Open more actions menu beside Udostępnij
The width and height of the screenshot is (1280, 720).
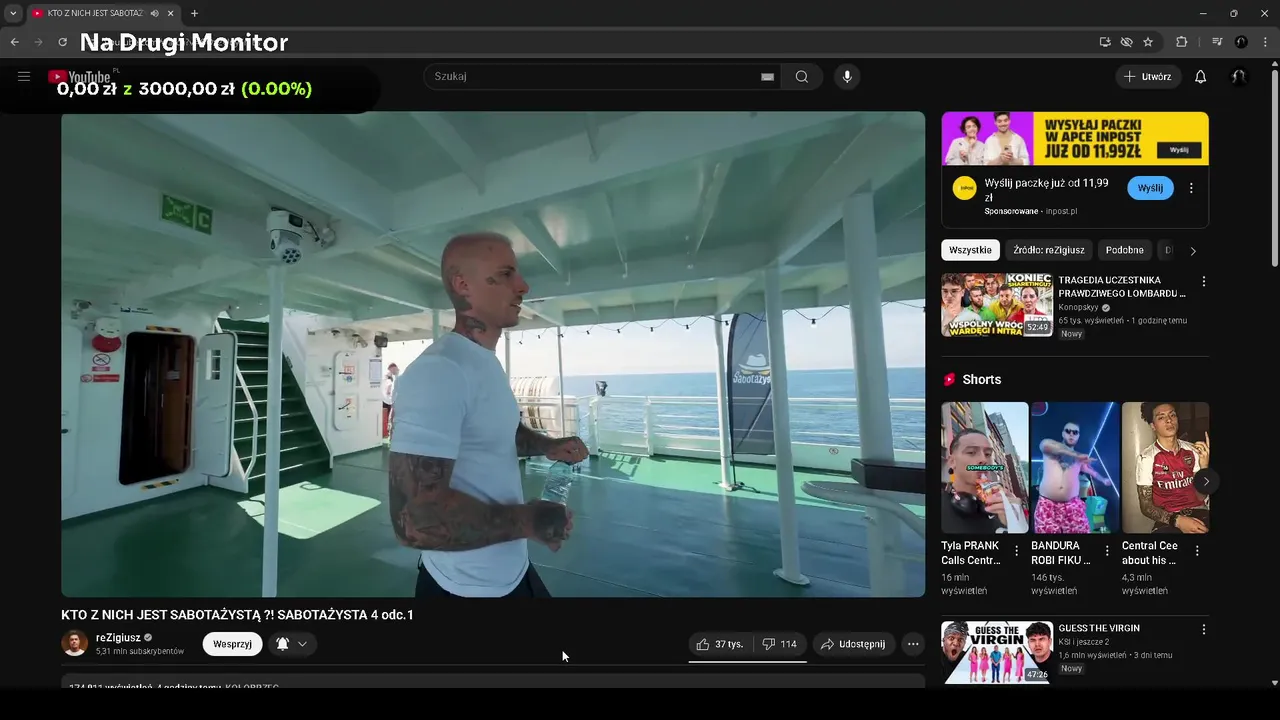[913, 644]
